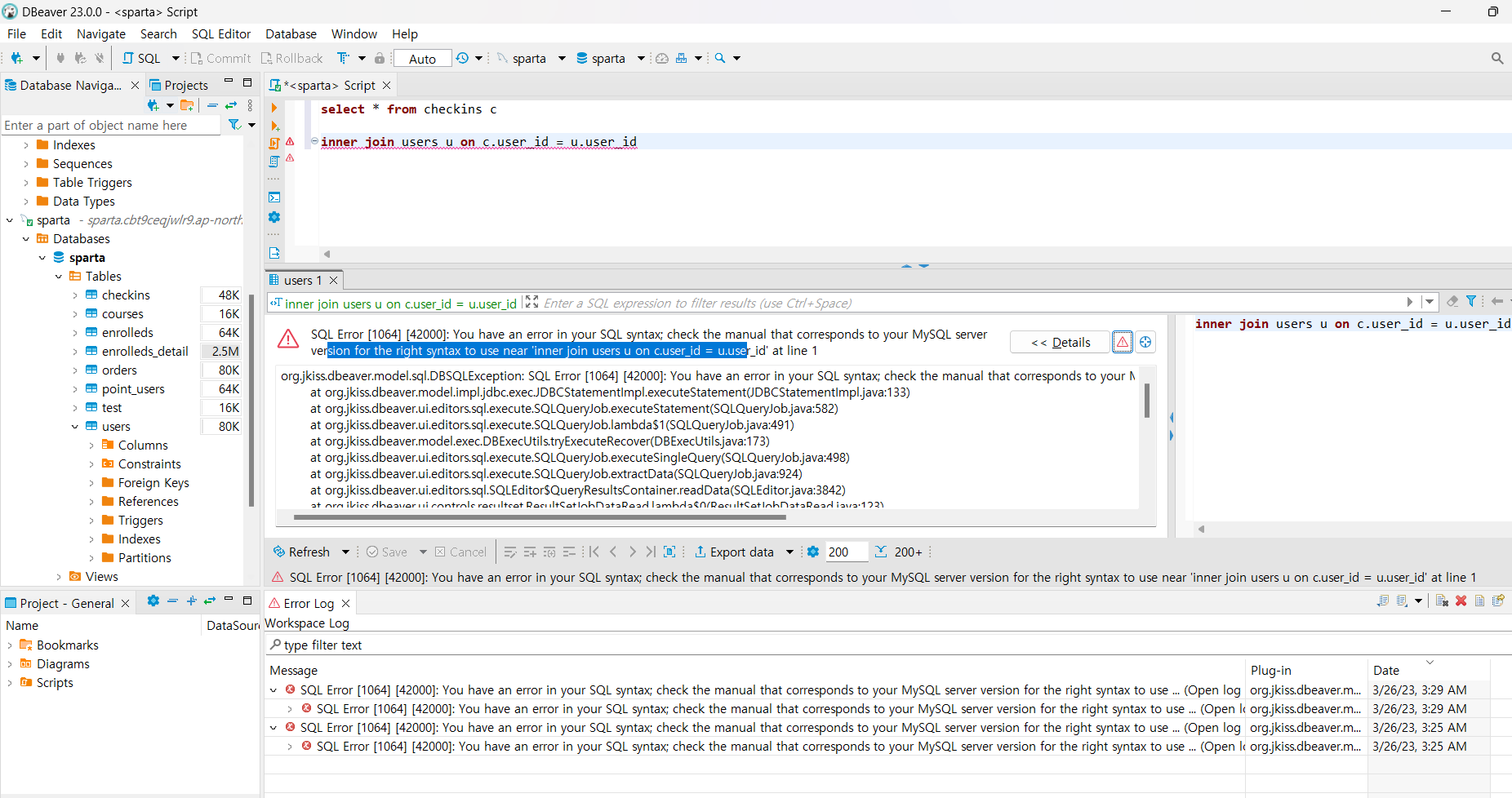Image resolution: width=1512 pixels, height=798 pixels.
Task: Toggle the error details warning button
Action: 1123,342
